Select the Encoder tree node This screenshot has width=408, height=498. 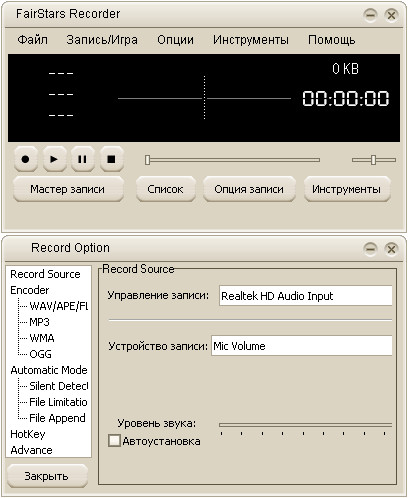30,290
